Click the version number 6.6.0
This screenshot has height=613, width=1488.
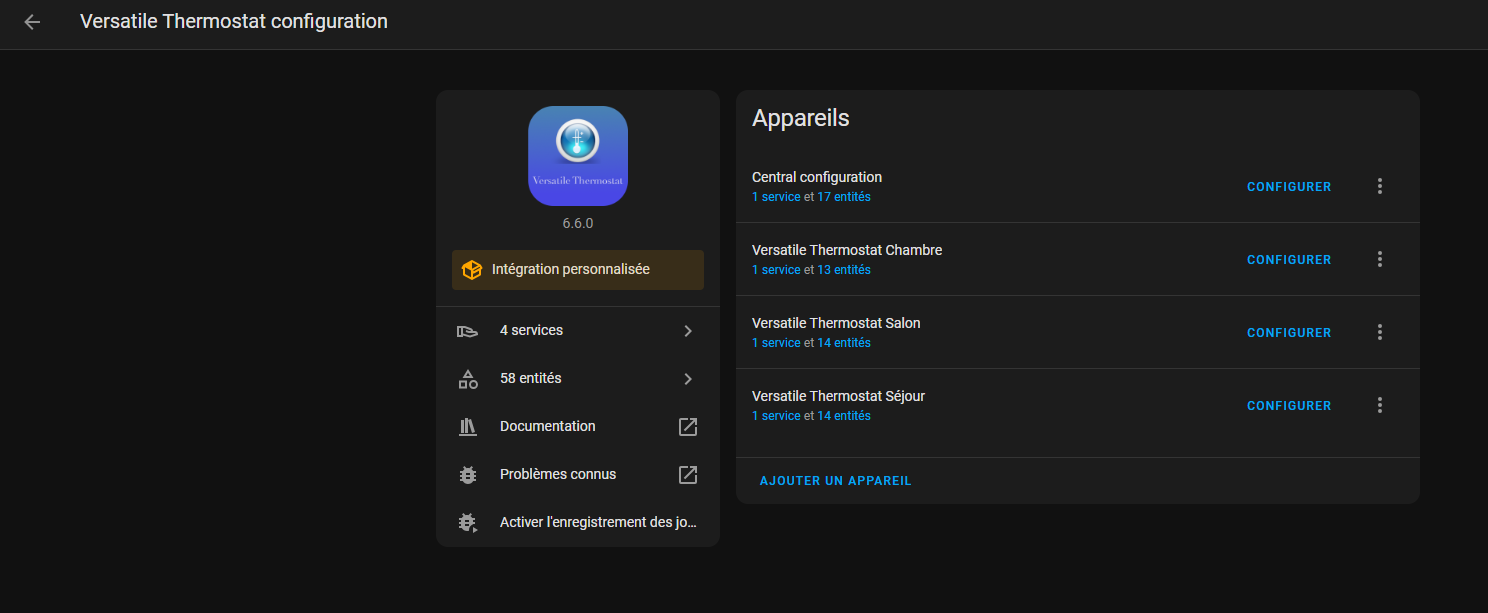point(578,223)
